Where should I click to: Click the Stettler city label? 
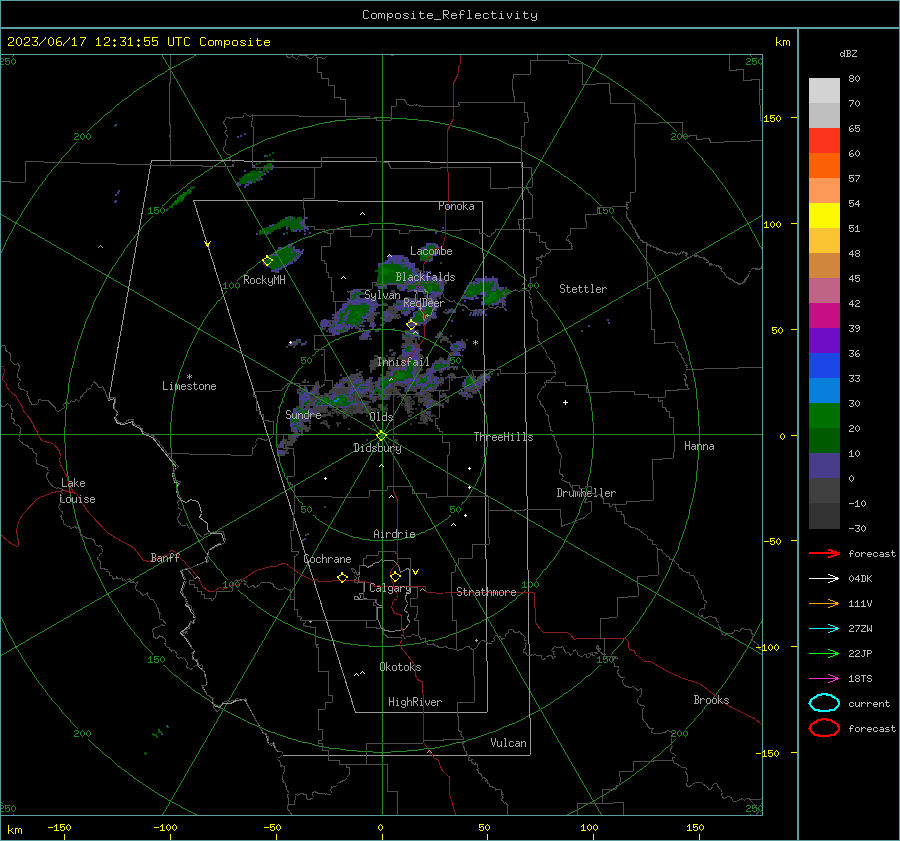pos(583,289)
